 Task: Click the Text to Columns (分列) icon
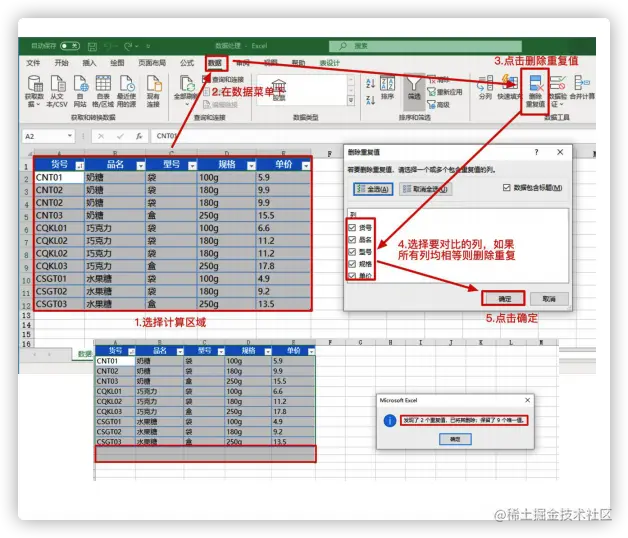click(x=485, y=83)
